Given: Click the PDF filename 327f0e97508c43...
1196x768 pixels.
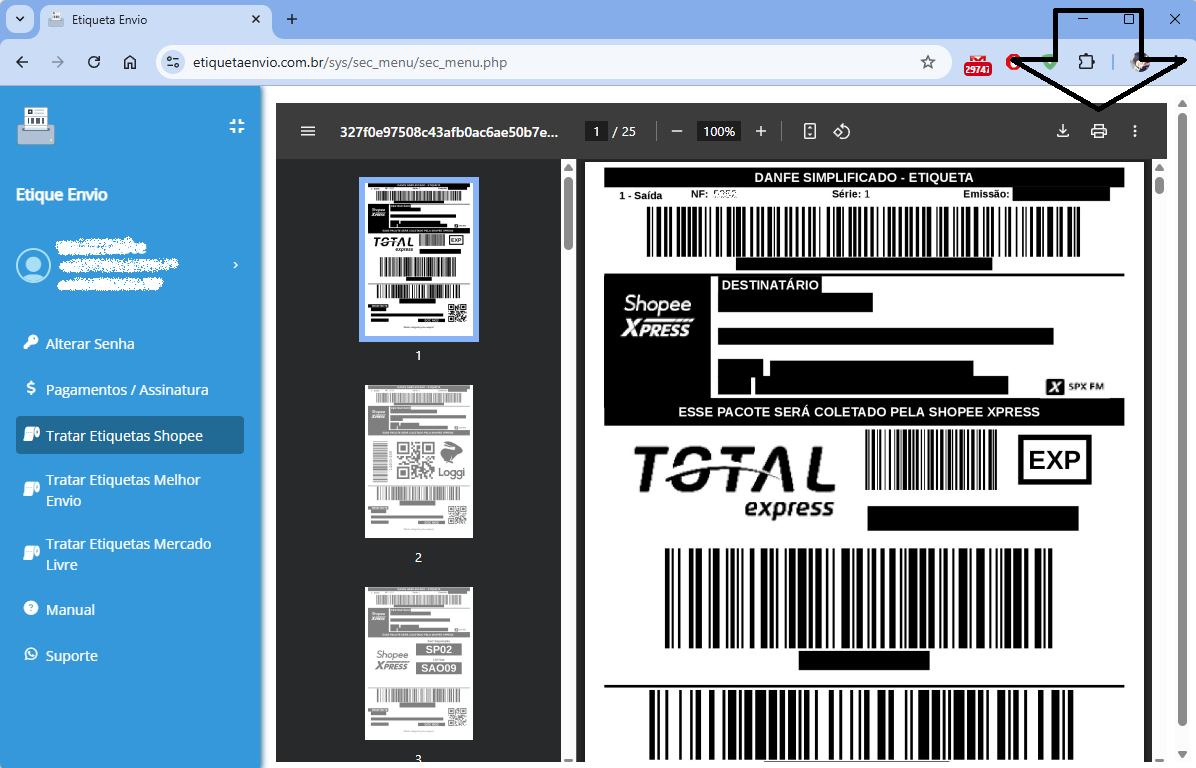Looking at the screenshot, I should click(448, 131).
